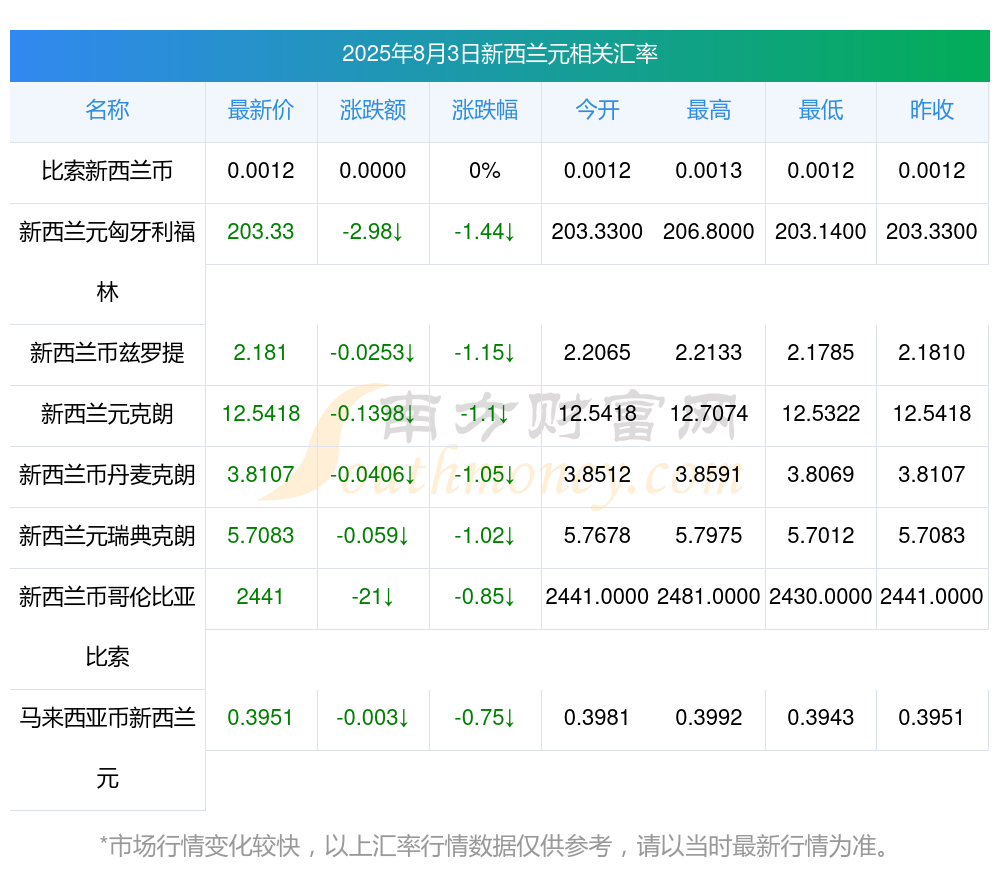Viewport: 1000px width, 877px height.
Task: Click the 0.0000 change amount cell
Action: point(372,170)
